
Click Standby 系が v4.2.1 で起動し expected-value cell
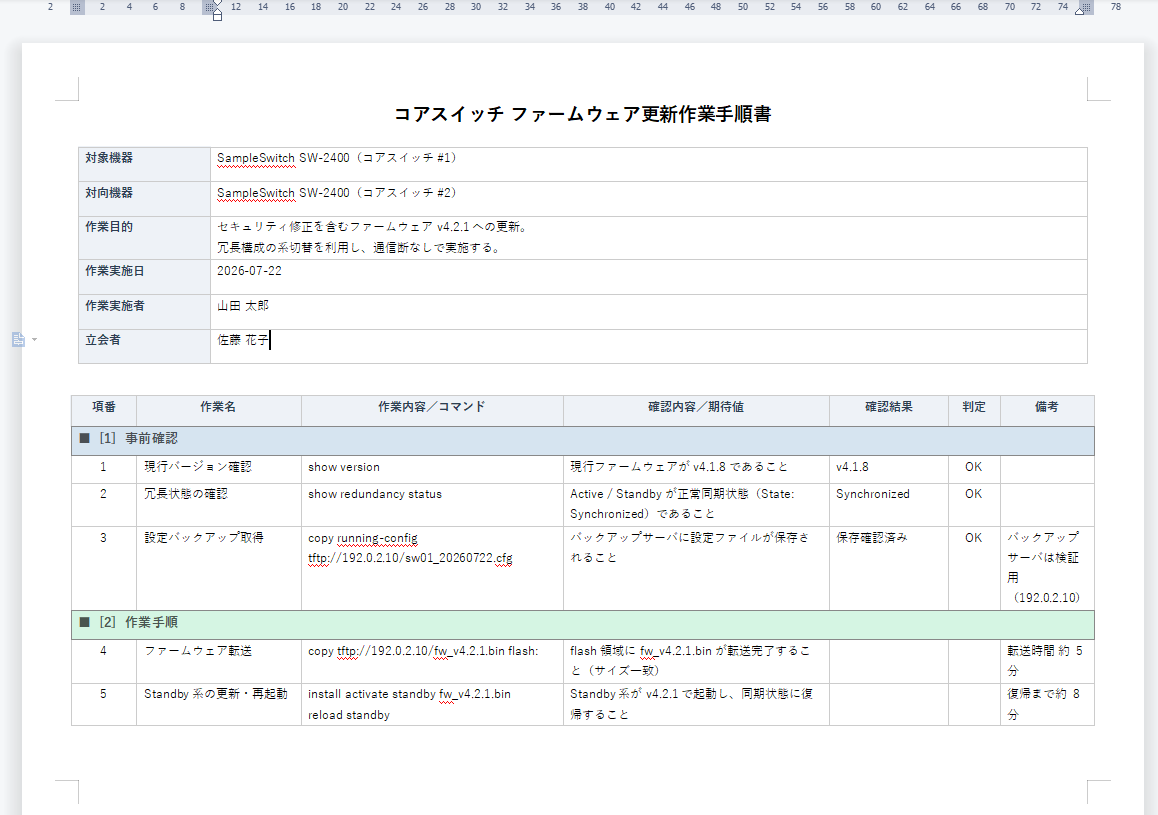[x=696, y=704]
